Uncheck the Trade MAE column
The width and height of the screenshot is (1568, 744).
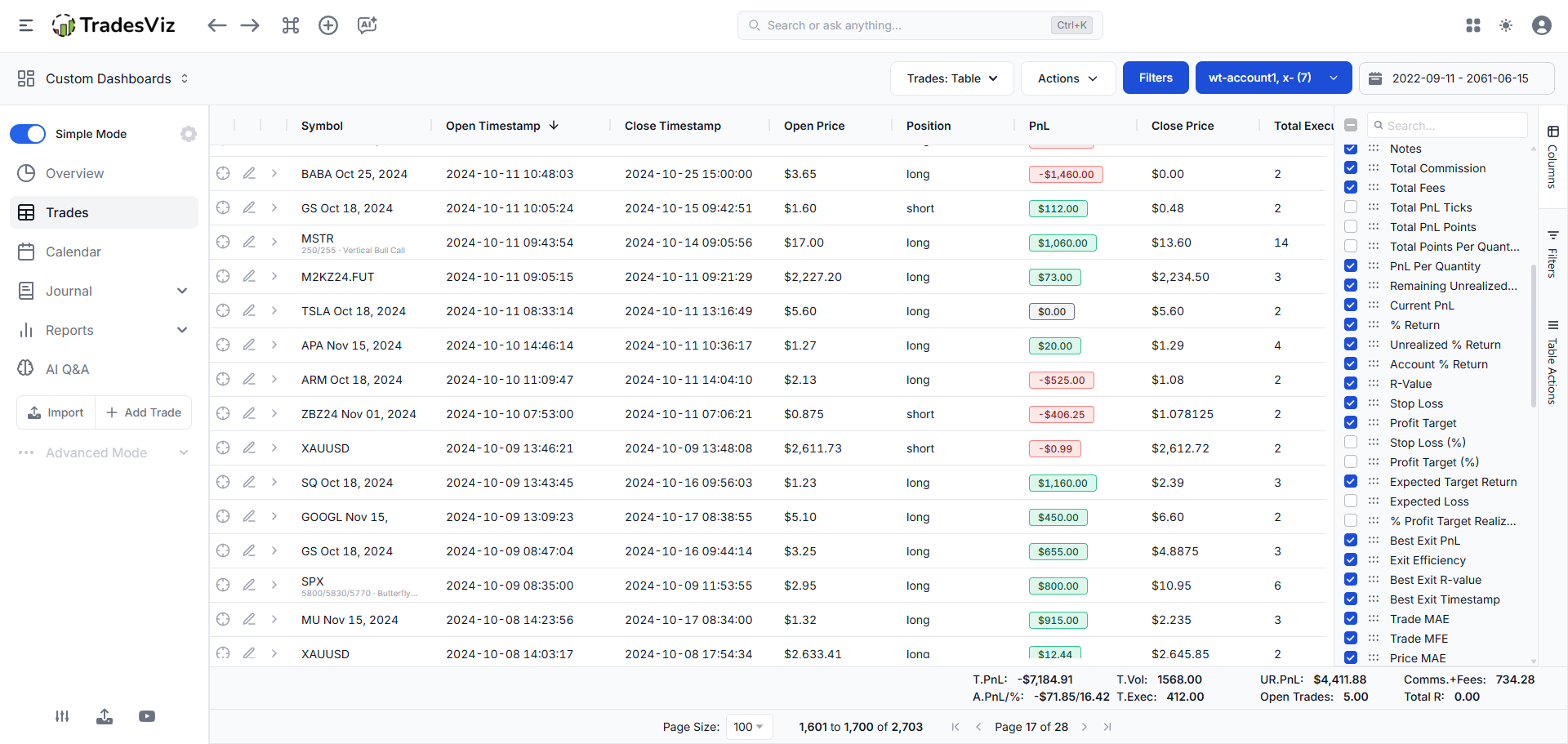pos(1351,619)
